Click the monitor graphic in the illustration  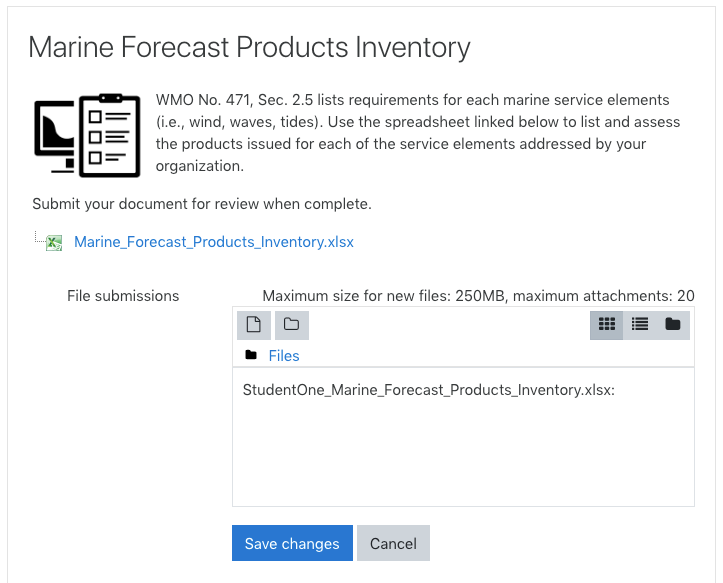(x=54, y=137)
